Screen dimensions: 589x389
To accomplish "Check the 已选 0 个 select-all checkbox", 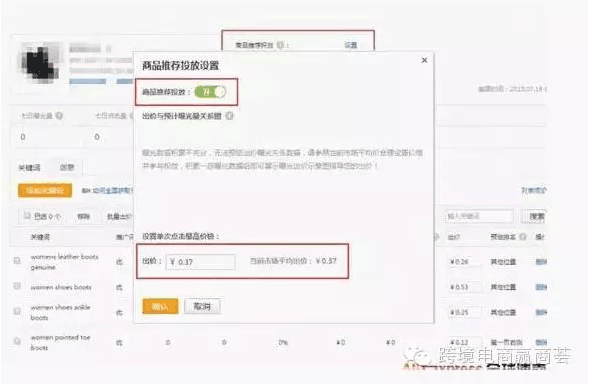I will pyautogui.click(x=27, y=216).
